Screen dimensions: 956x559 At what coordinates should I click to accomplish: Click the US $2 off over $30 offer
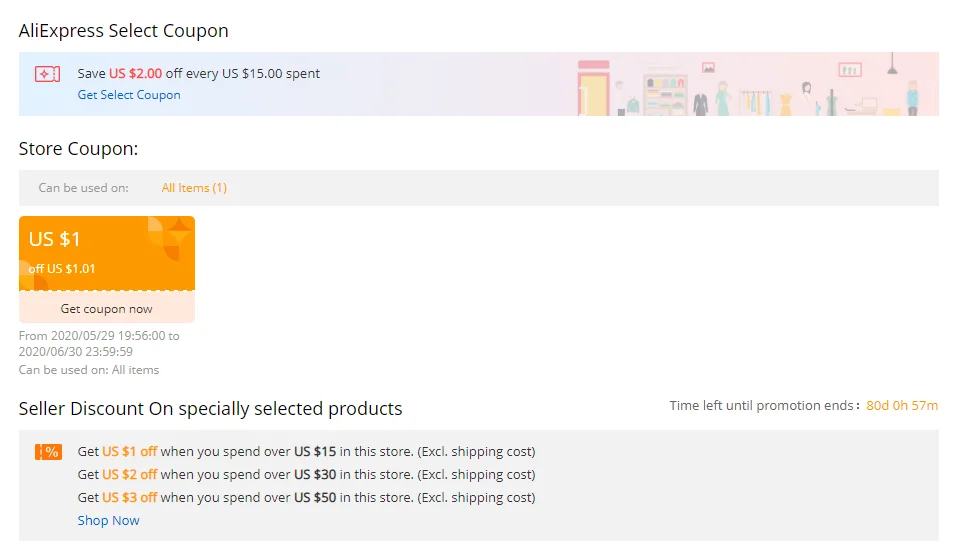[306, 474]
